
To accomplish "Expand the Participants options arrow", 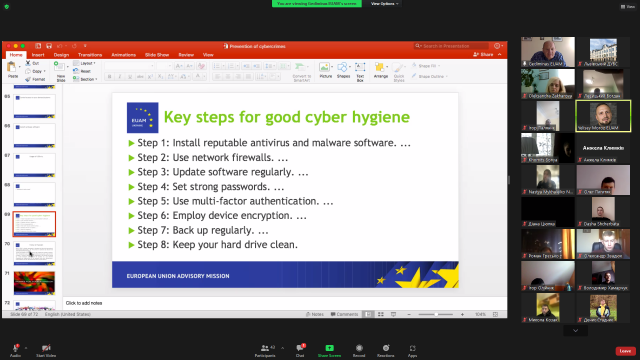I will pos(282,348).
